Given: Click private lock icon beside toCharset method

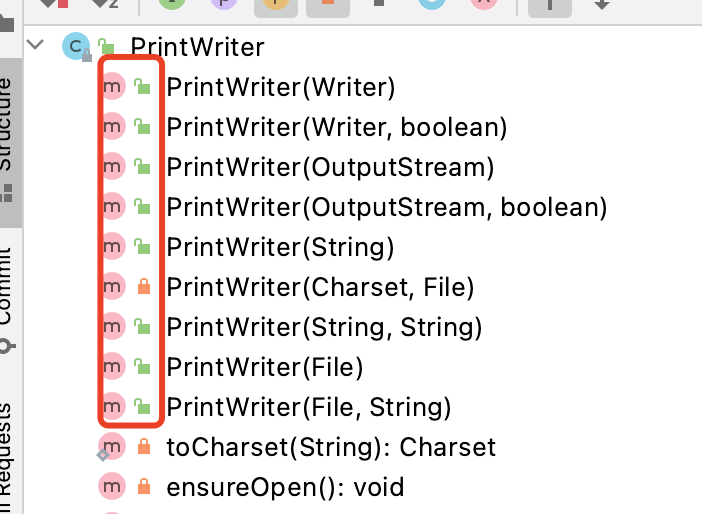Looking at the screenshot, I should tap(143, 447).
